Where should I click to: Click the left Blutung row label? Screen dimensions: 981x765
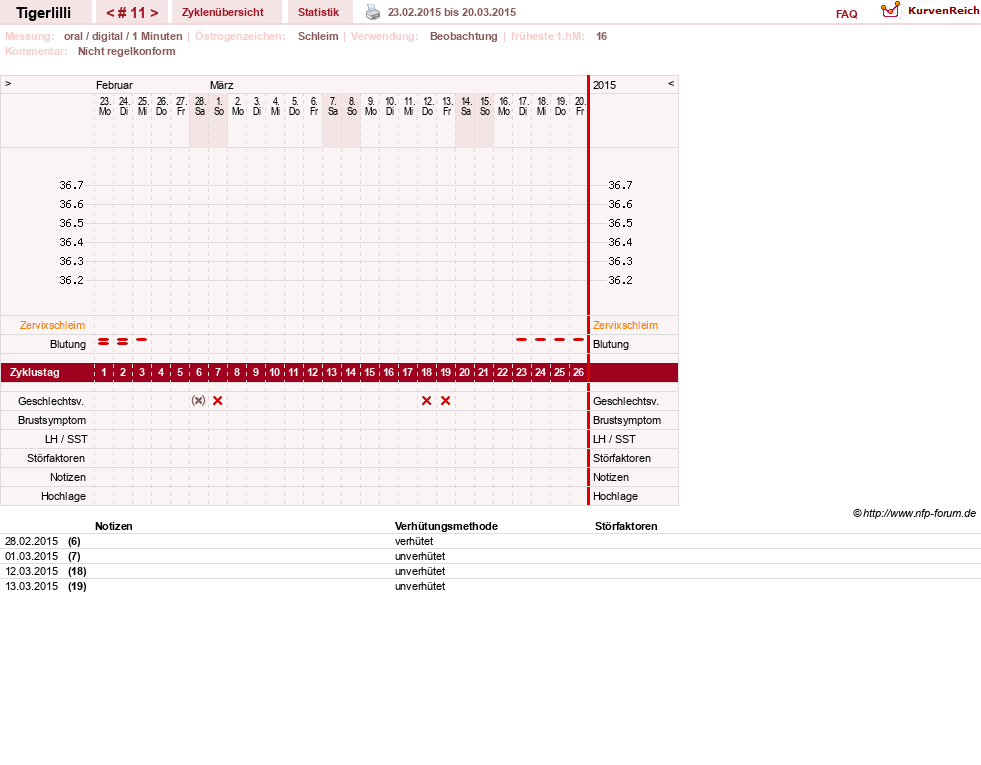coord(68,345)
